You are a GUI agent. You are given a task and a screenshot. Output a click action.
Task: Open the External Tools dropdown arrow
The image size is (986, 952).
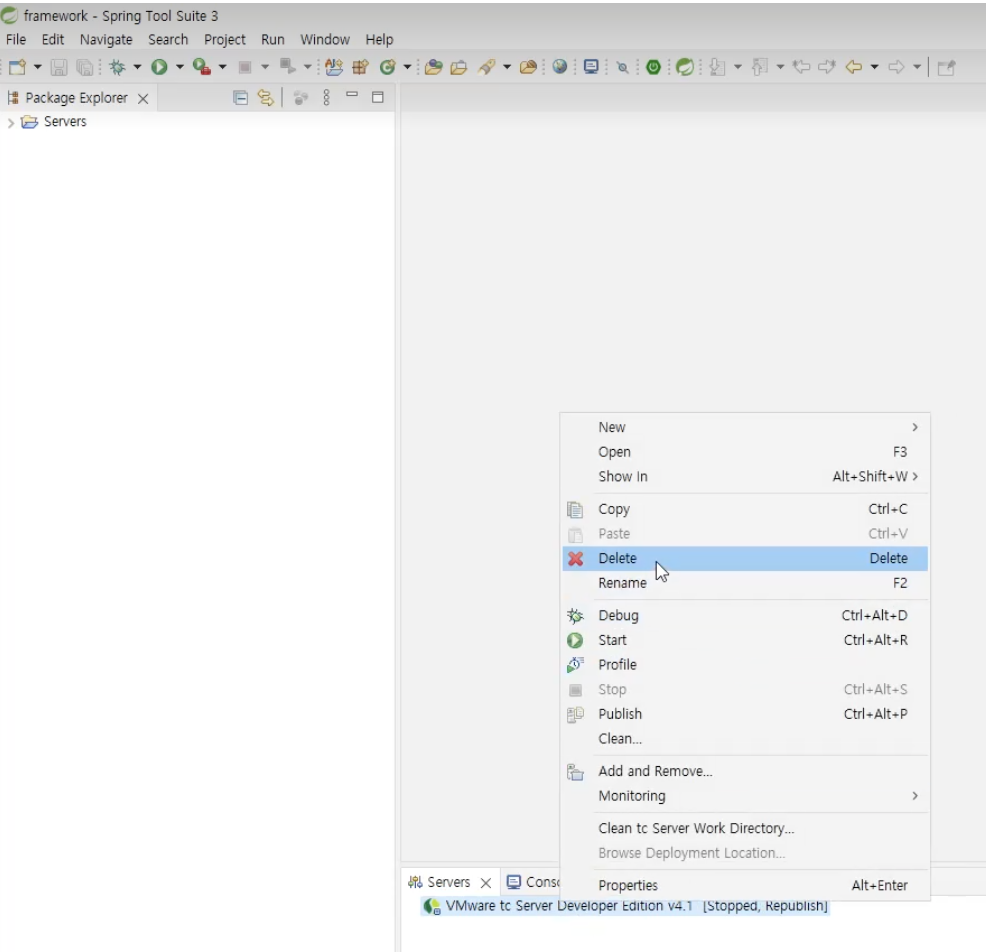point(222,67)
